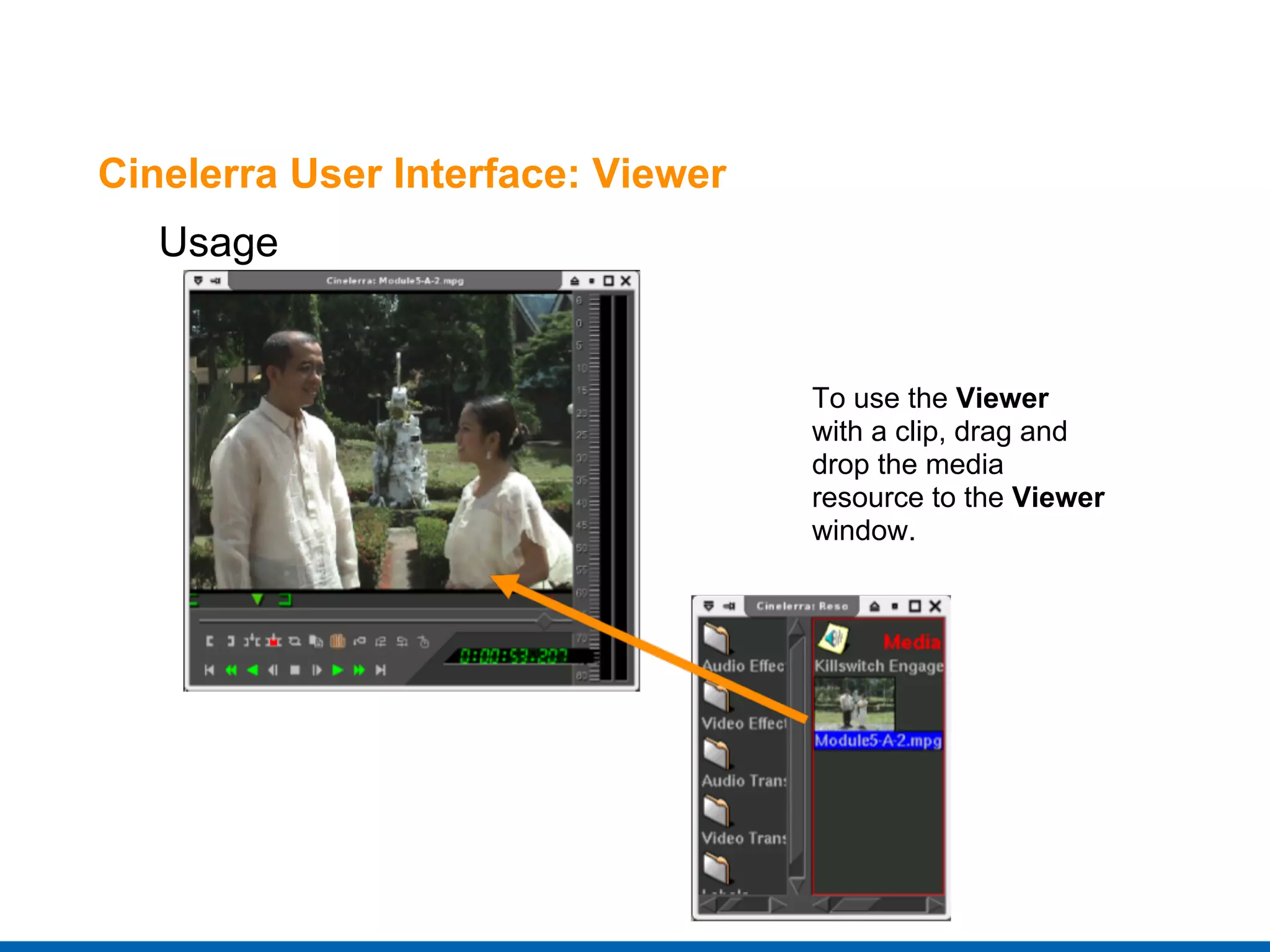Open the Viewer window menu triangle icon

(x=198, y=281)
